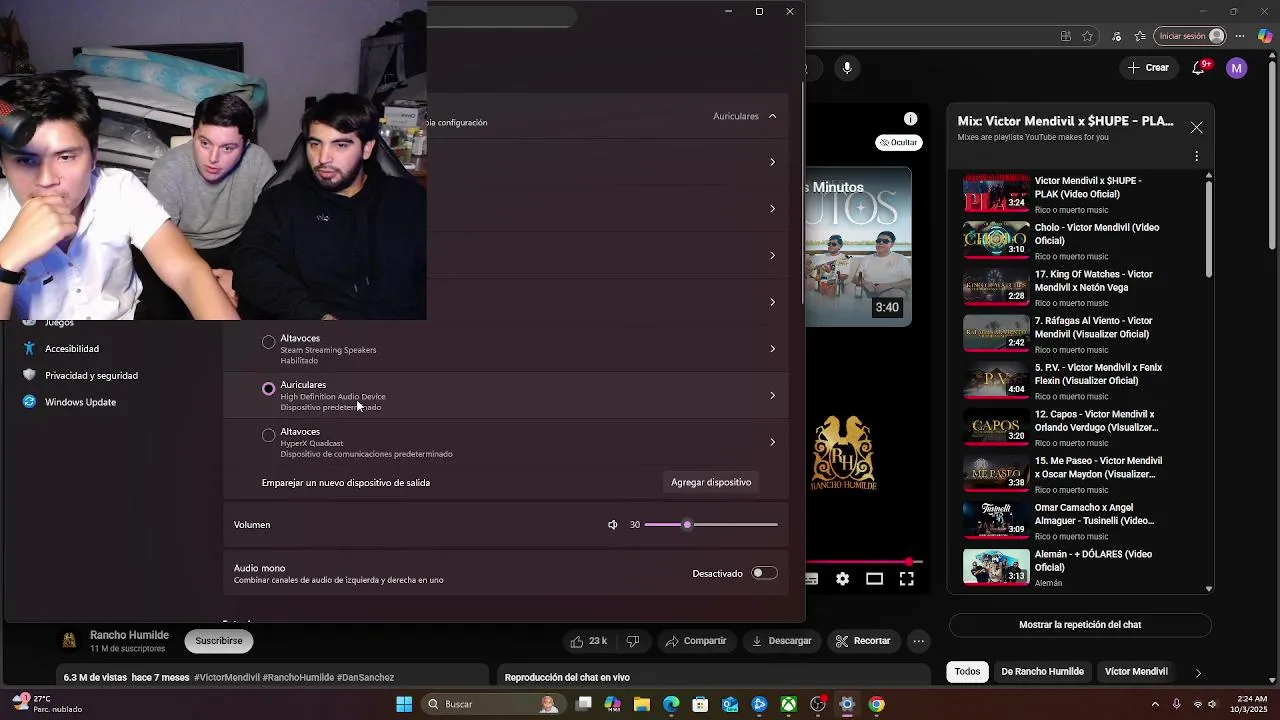
Task: Expand Auriculares device details chevron
Action: pos(772,396)
